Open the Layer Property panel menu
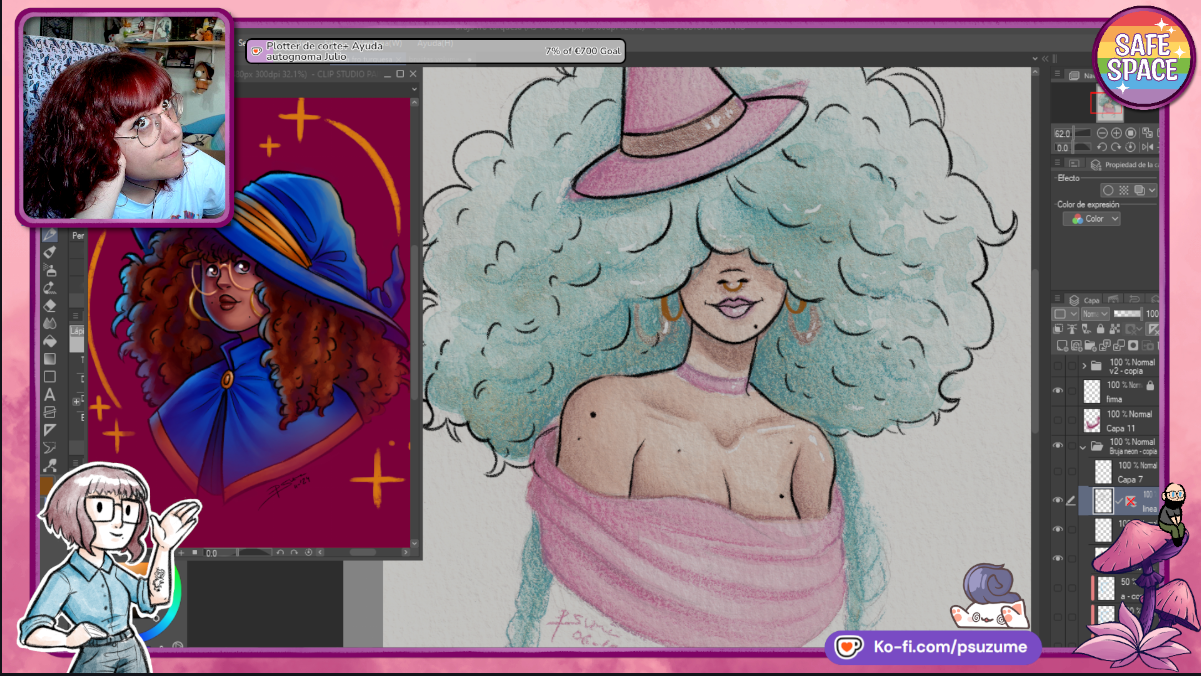 [x=1058, y=162]
